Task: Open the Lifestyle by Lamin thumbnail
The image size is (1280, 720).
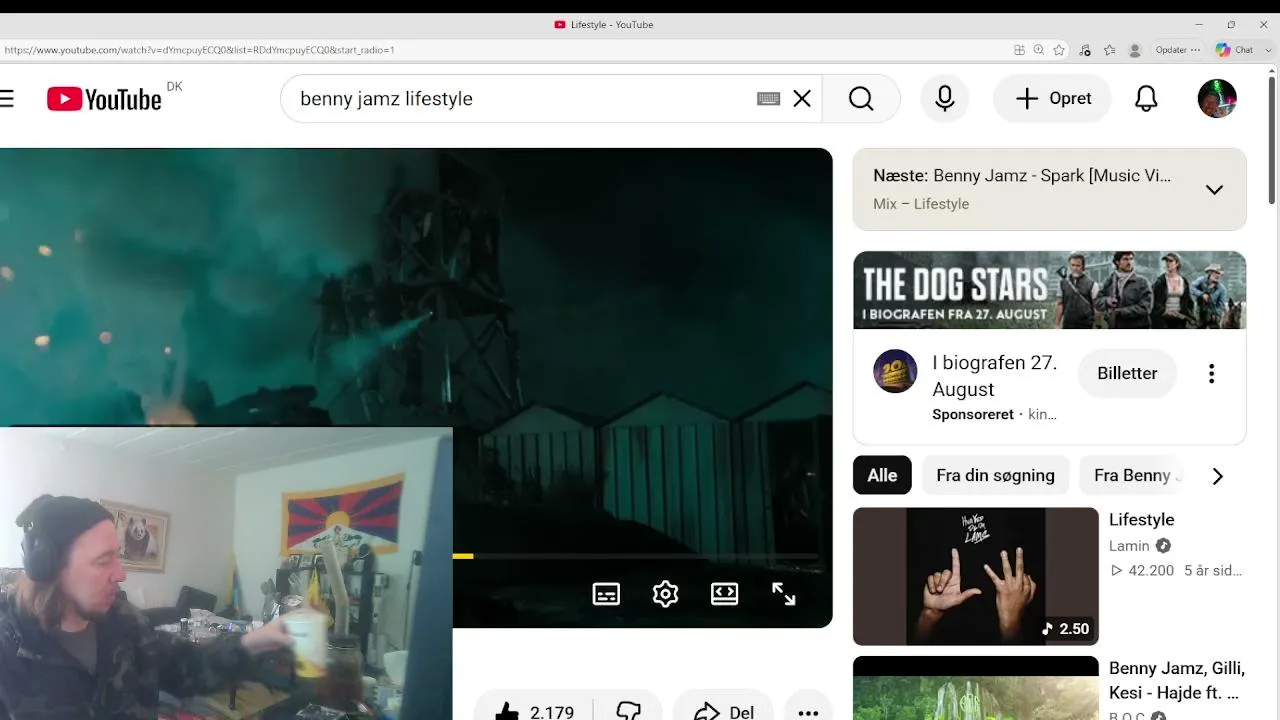Action: tap(975, 576)
